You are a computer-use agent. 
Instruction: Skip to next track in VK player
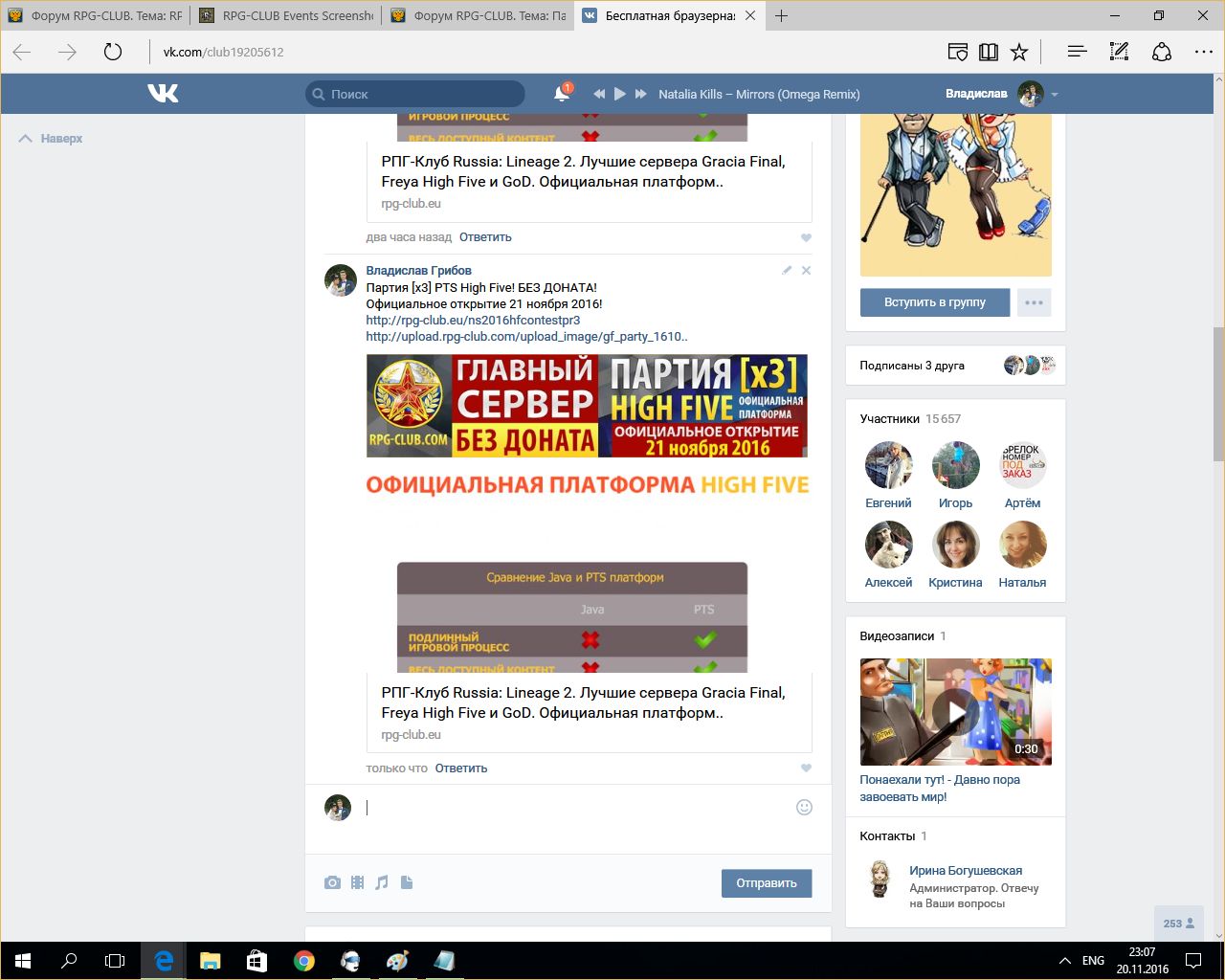[641, 94]
